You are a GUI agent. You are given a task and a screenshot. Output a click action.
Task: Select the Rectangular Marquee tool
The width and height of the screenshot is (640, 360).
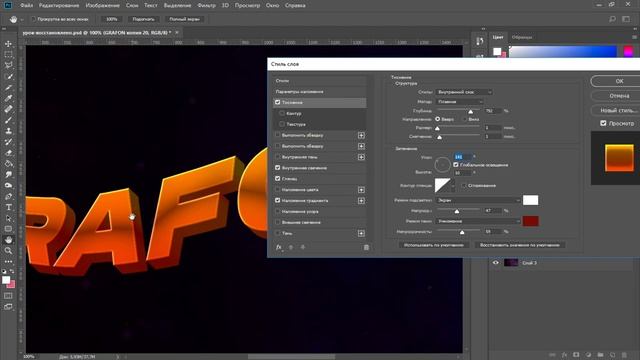pyautogui.click(x=8, y=54)
